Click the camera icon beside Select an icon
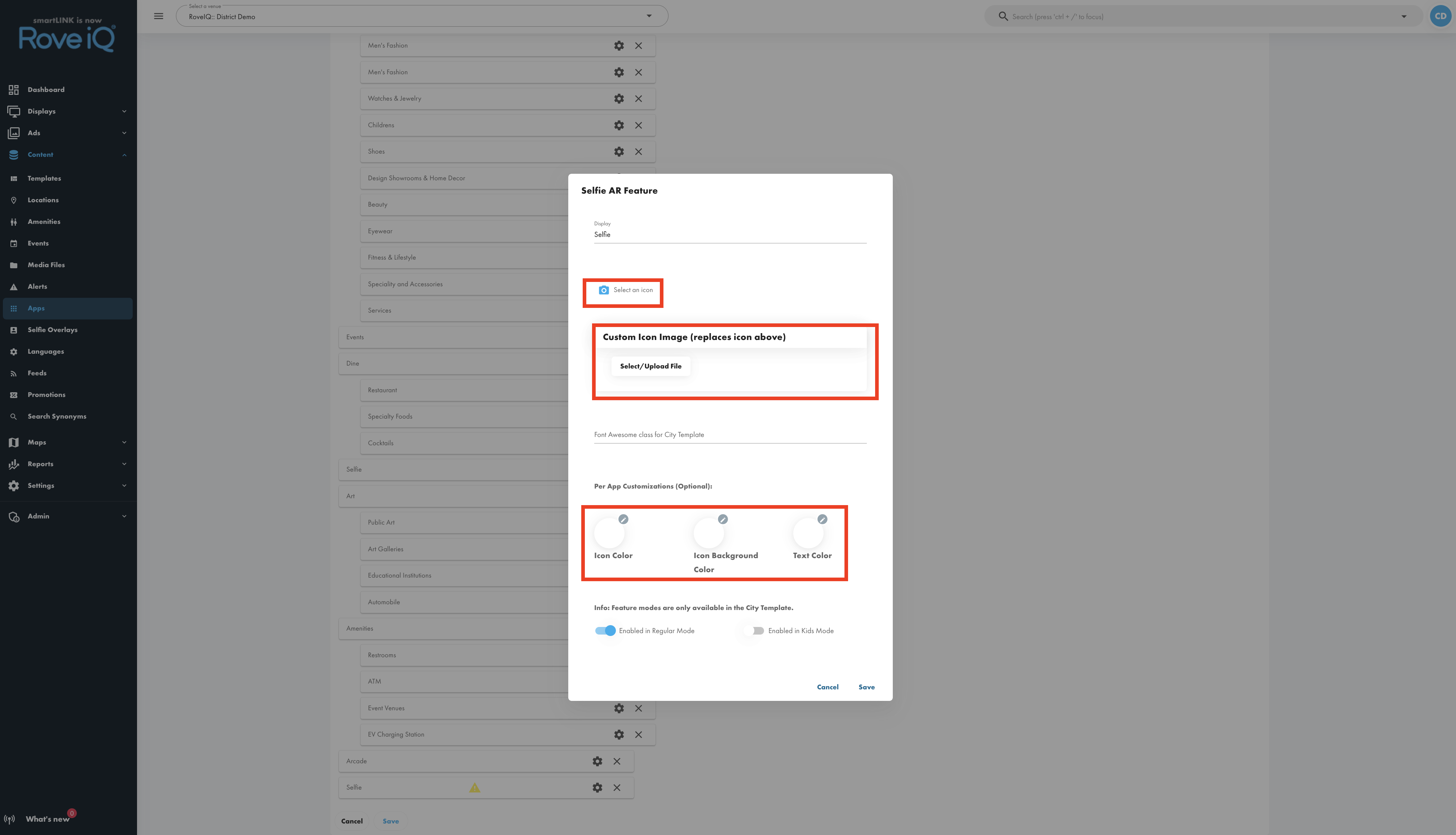The image size is (1456, 835). coord(604,290)
